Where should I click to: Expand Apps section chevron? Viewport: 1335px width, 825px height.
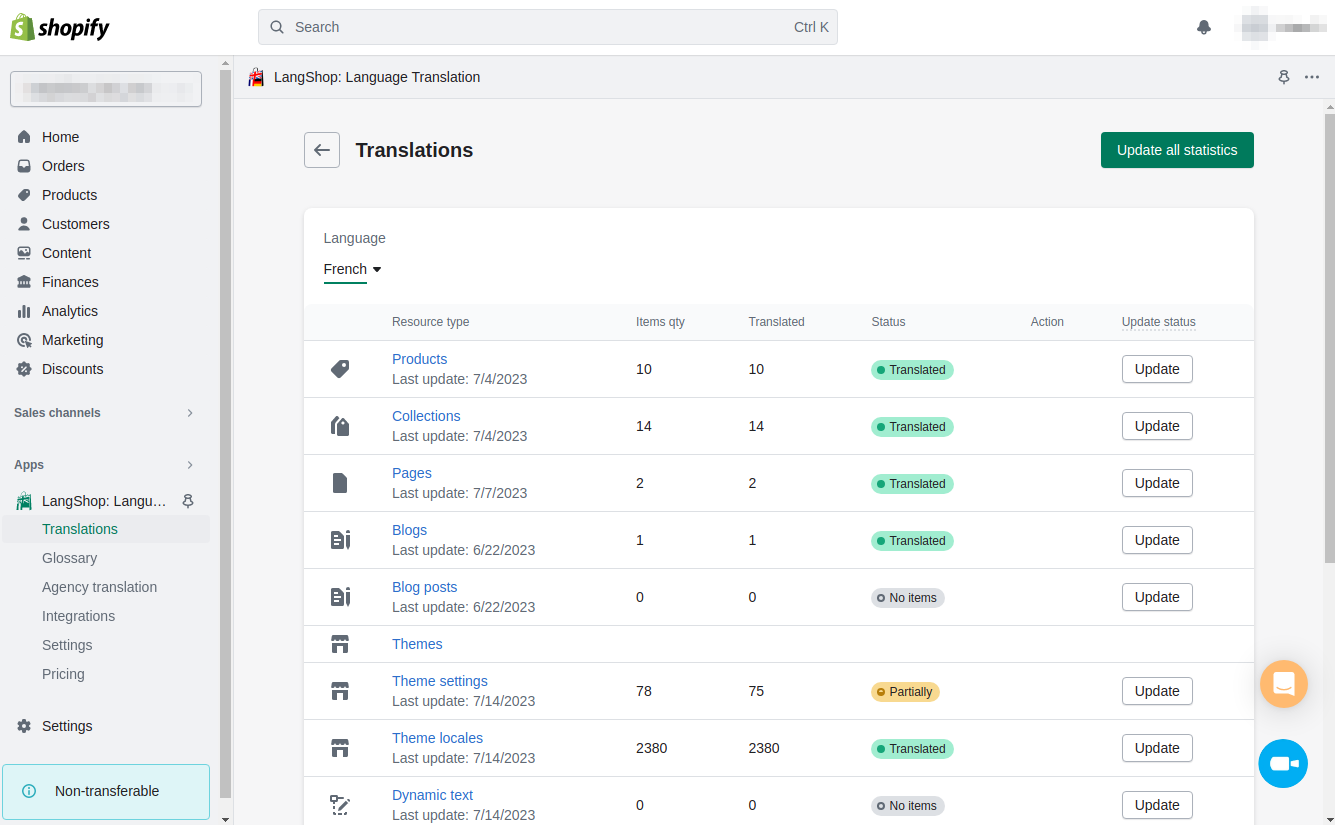tap(190, 465)
